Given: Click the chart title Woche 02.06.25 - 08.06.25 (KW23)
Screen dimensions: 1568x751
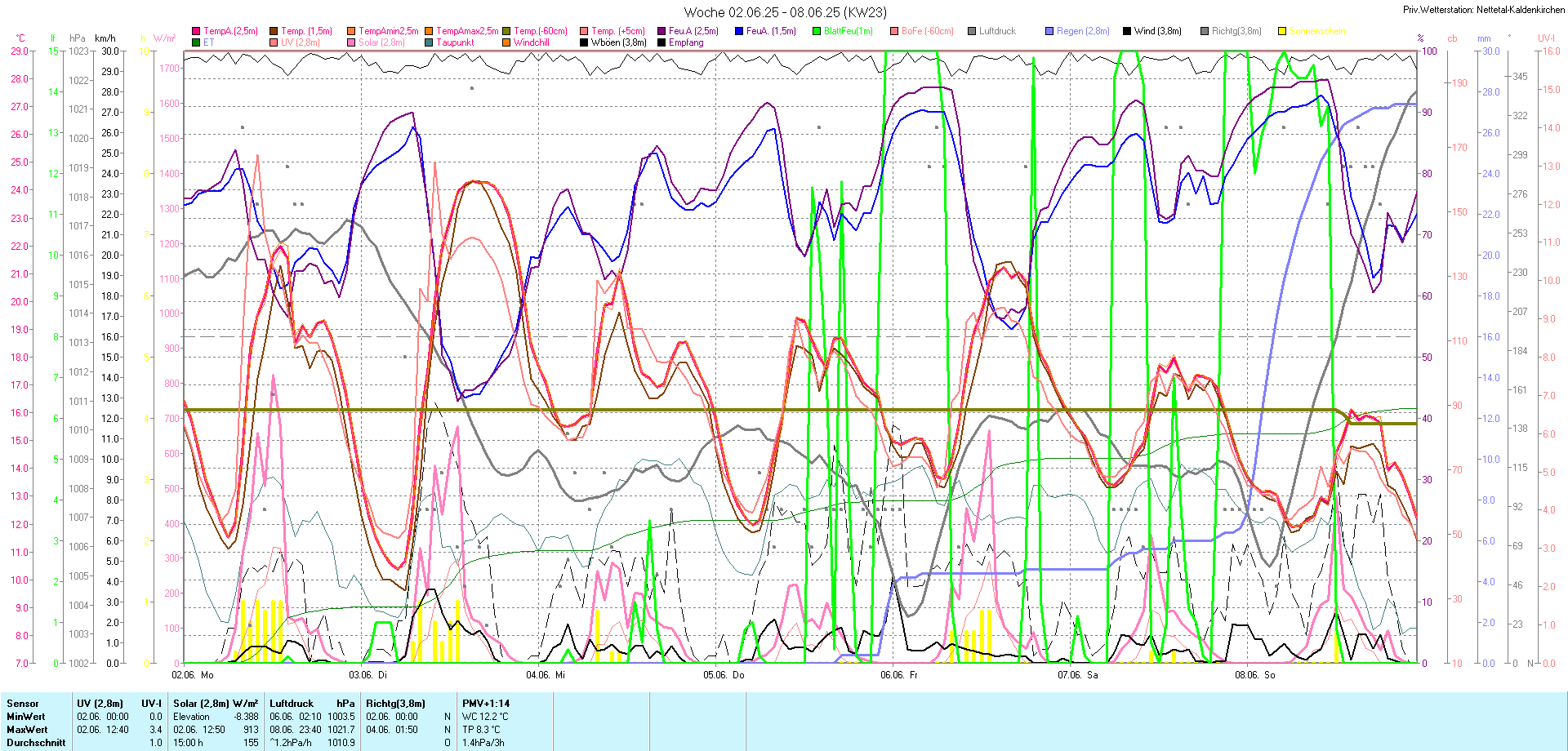Looking at the screenshot, I should point(785,12).
